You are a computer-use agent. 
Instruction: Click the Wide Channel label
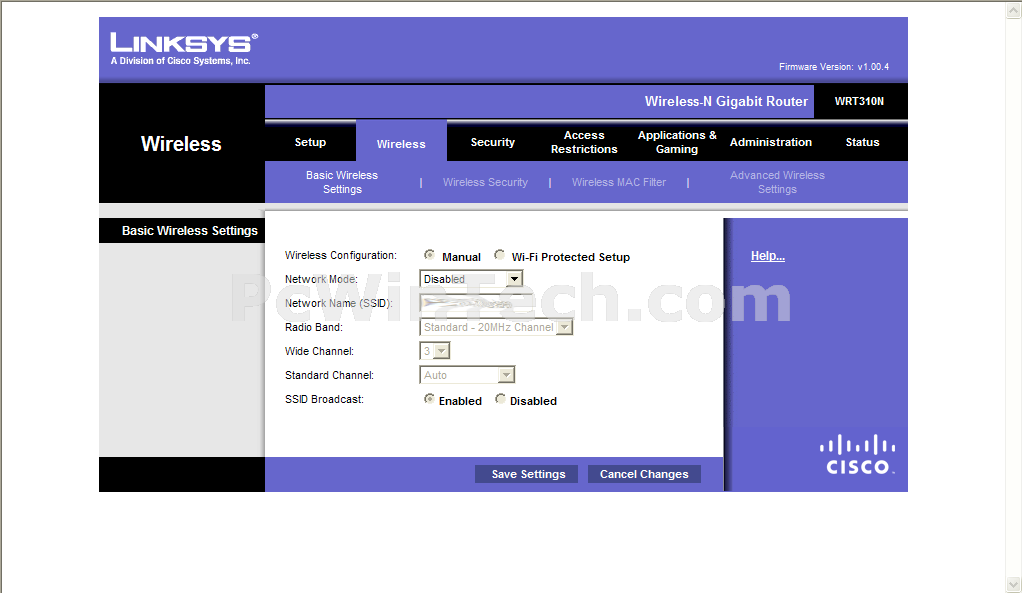pos(319,351)
